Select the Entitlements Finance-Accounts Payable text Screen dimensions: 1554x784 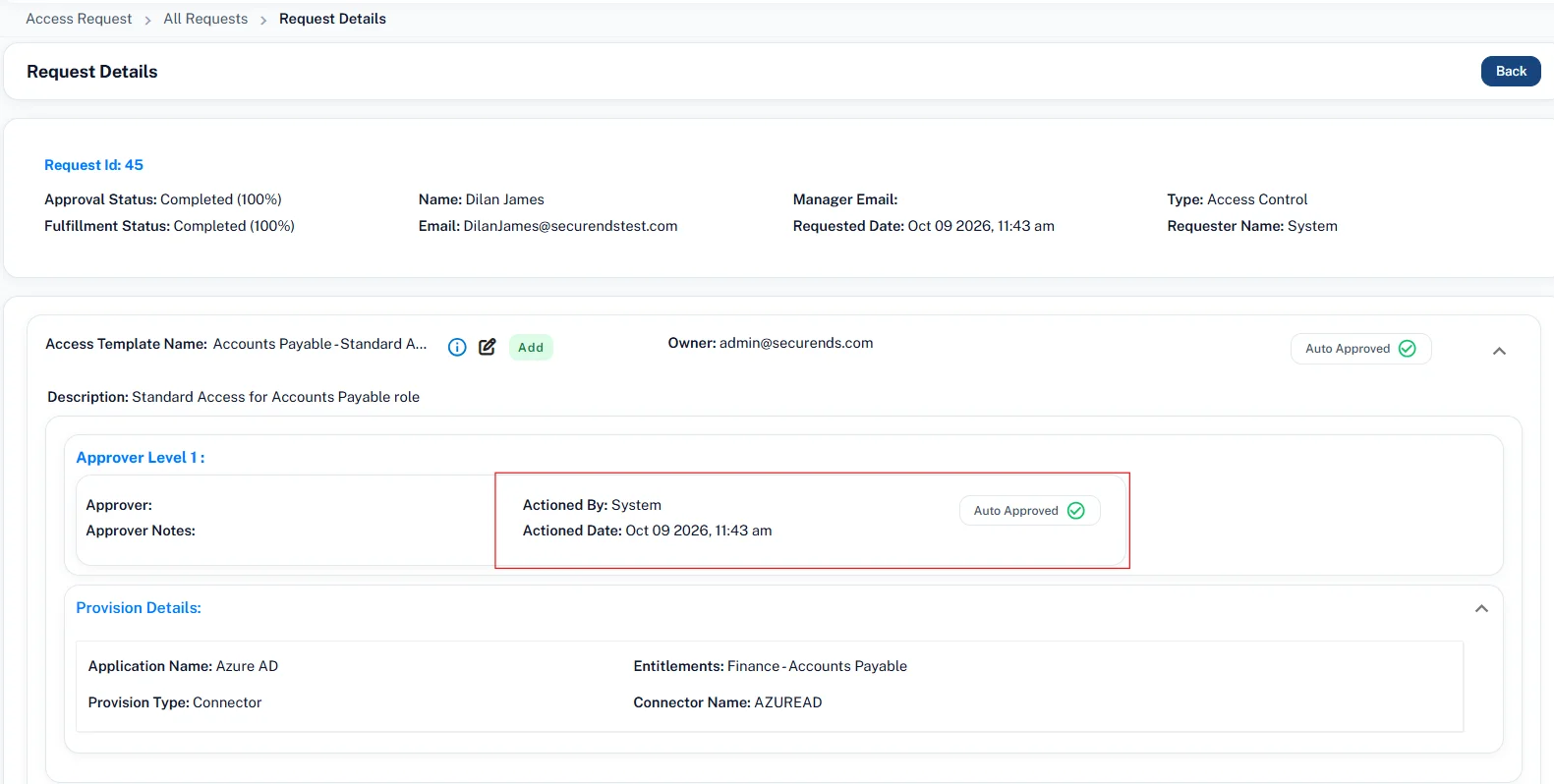[817, 666]
